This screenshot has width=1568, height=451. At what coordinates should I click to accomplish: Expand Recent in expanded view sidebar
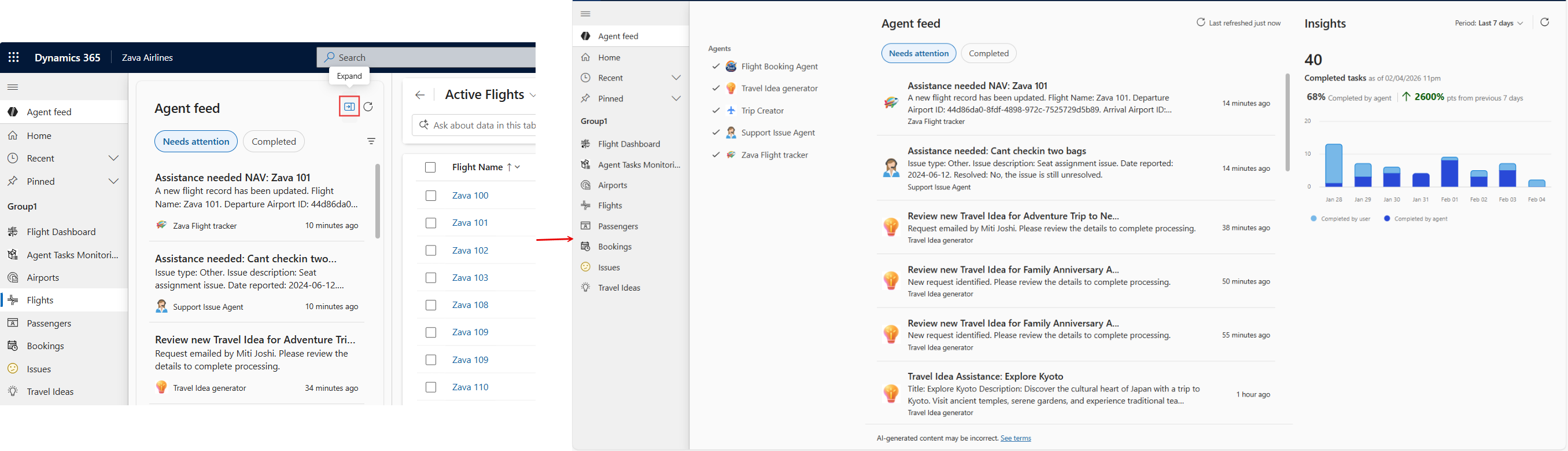(676, 78)
